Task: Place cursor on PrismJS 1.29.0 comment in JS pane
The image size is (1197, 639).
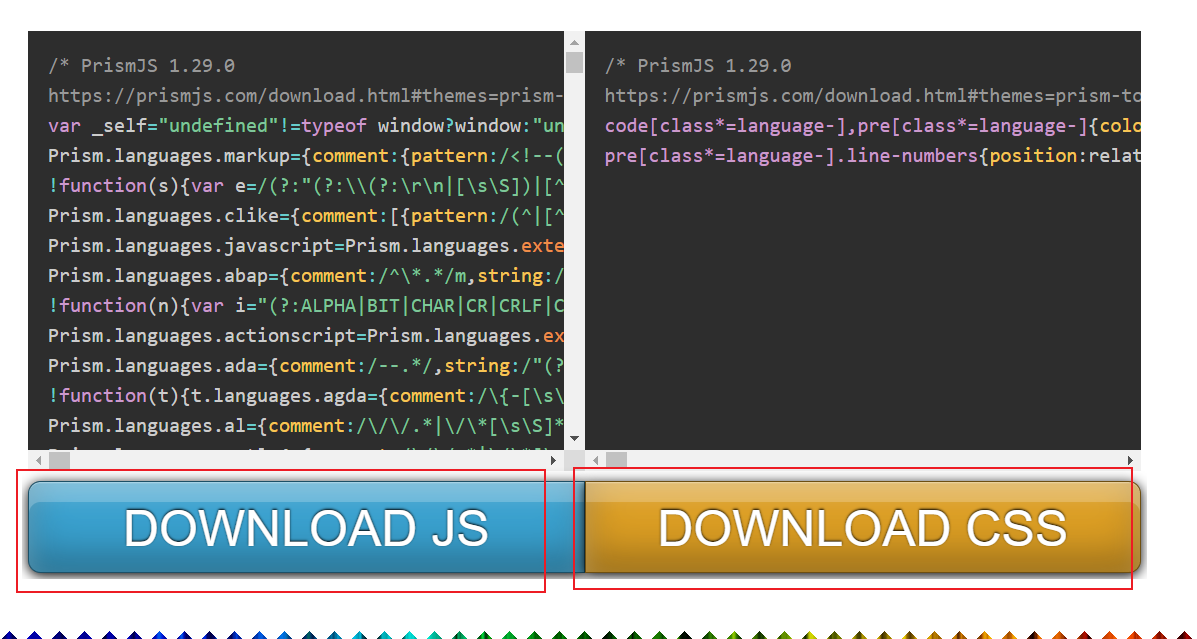Action: [141, 66]
